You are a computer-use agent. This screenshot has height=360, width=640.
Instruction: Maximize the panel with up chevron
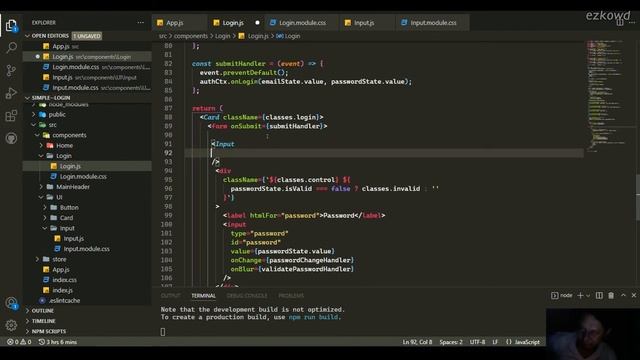point(623,295)
